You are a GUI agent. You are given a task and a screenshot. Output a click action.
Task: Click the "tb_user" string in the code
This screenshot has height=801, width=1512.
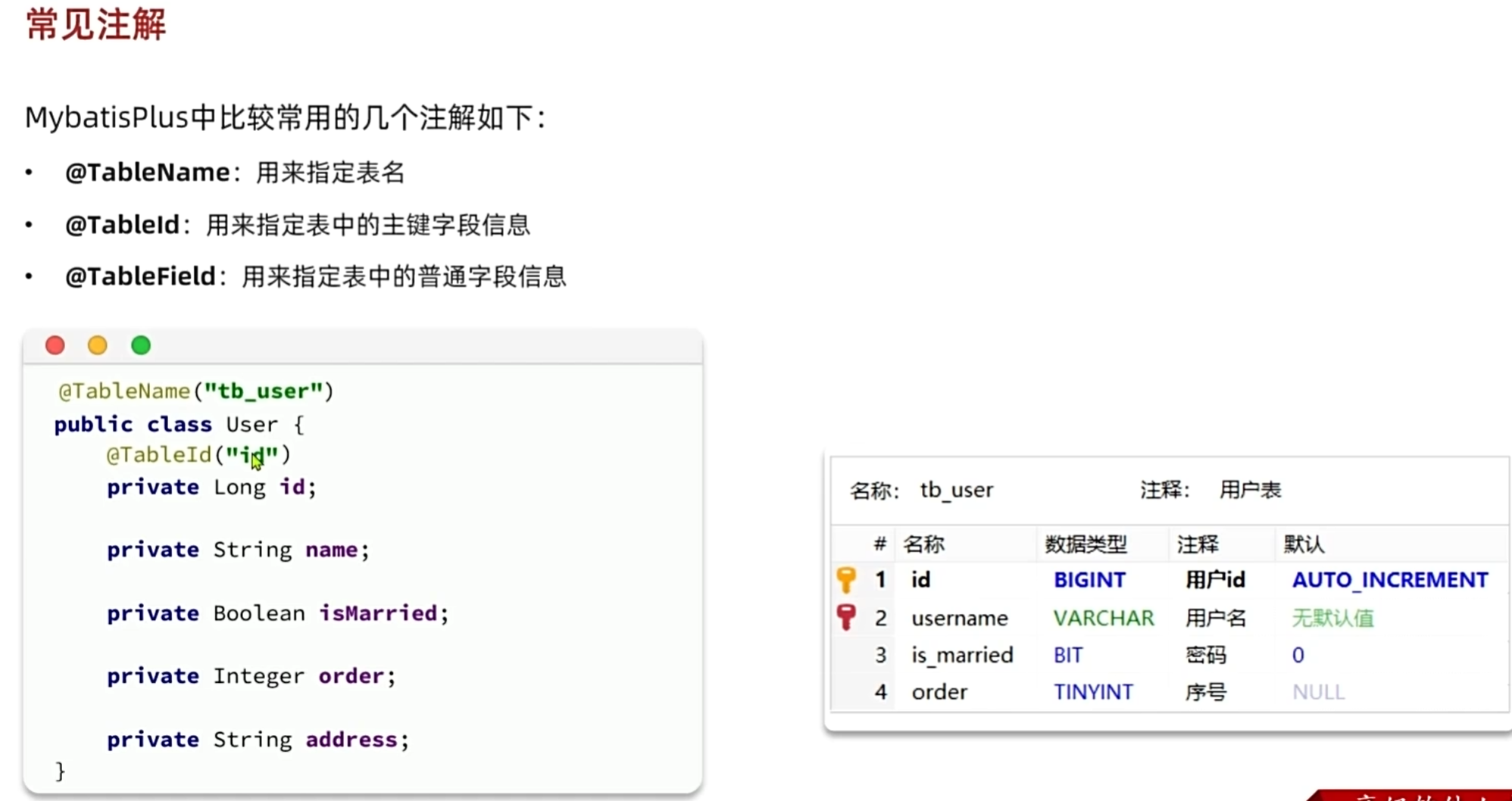[264, 391]
